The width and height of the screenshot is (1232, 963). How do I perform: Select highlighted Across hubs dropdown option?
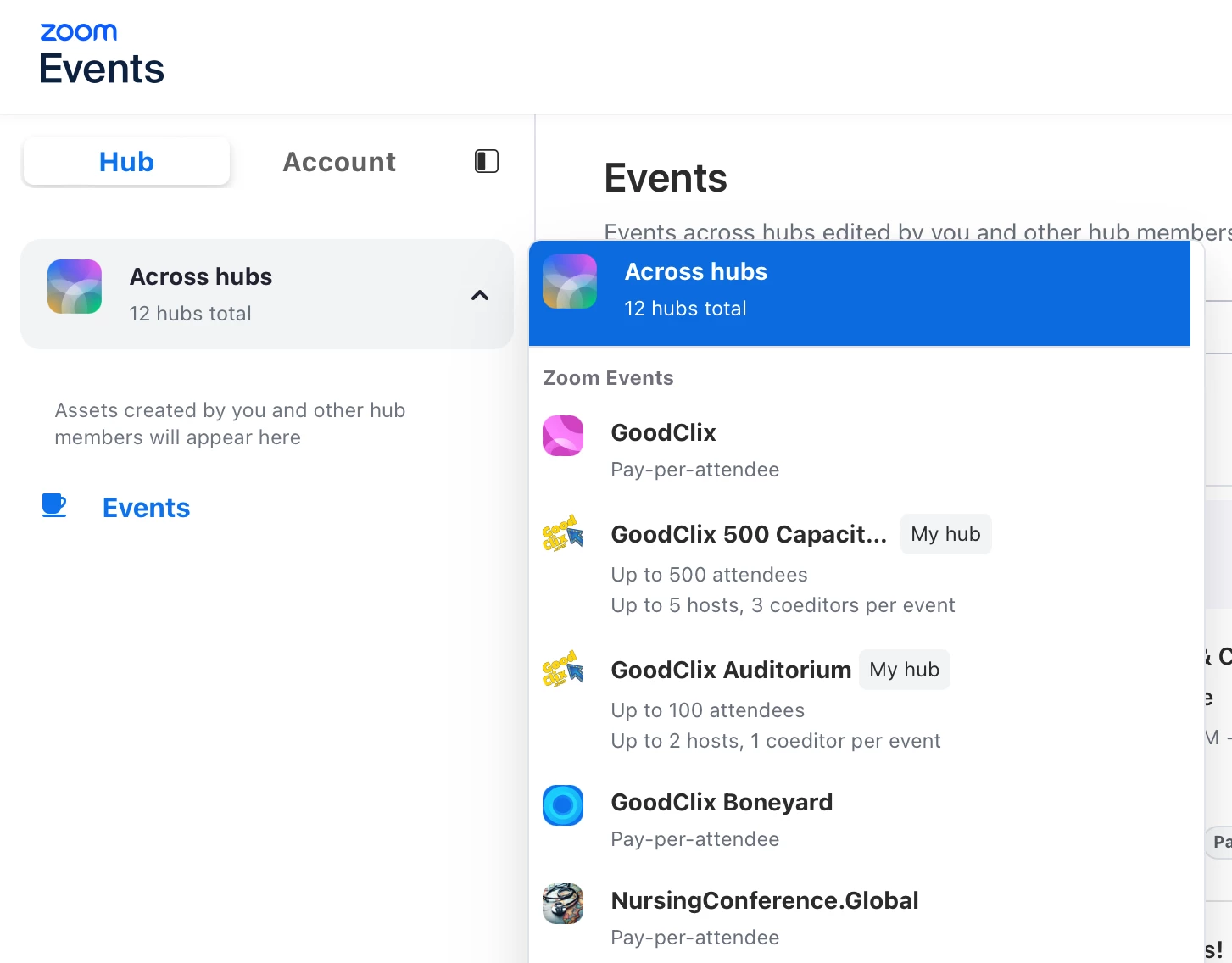tap(860, 293)
